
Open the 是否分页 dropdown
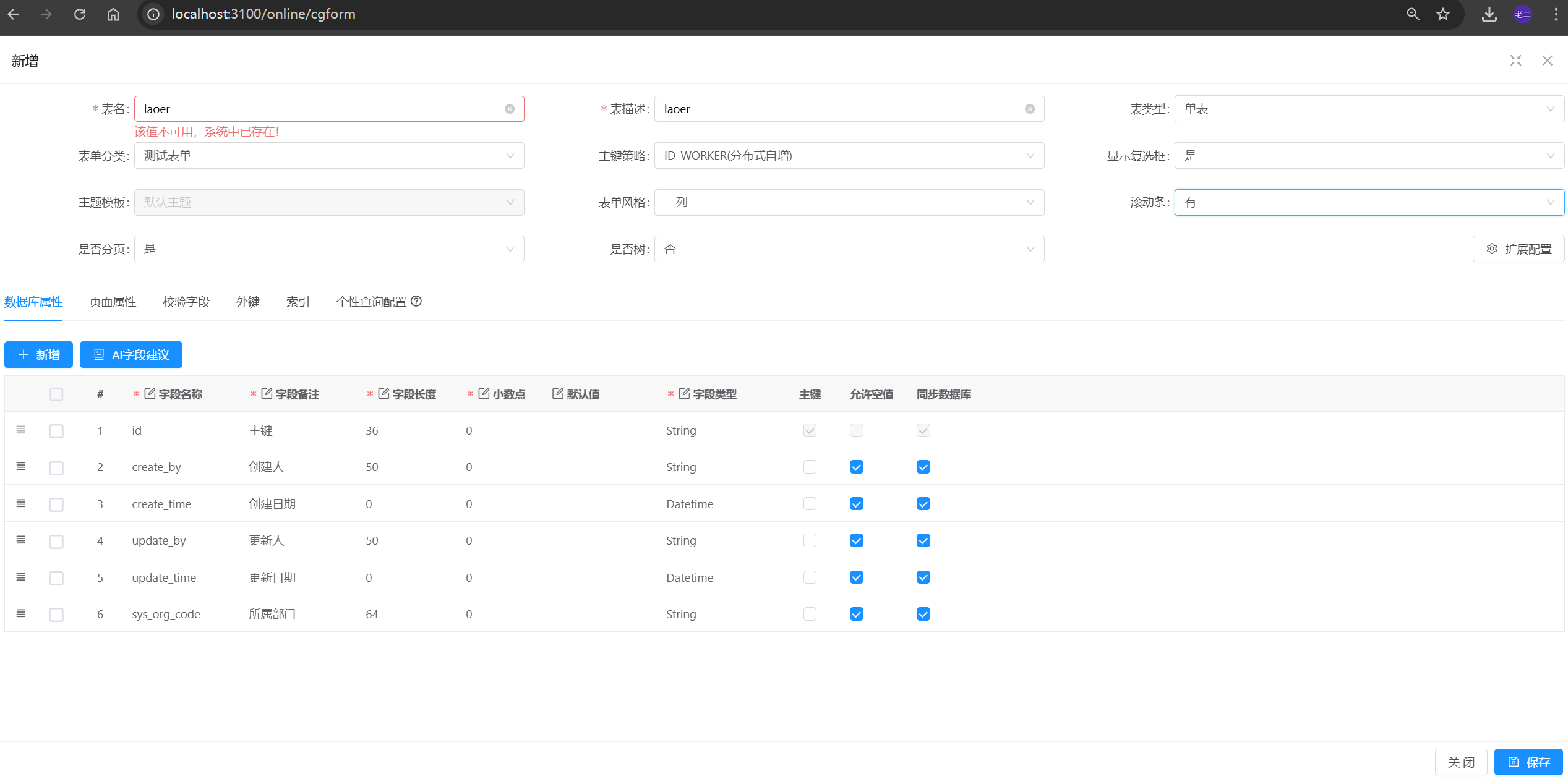pos(328,249)
